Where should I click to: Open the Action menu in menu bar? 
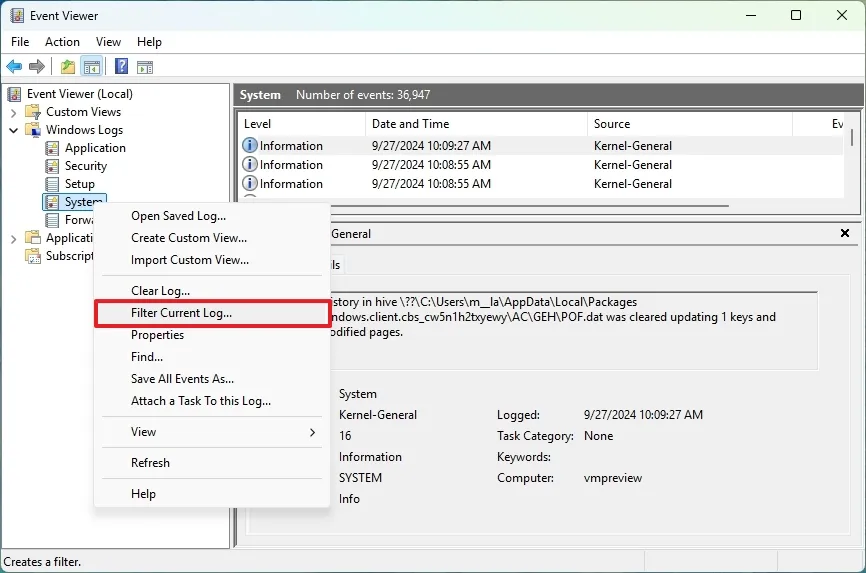[62, 42]
